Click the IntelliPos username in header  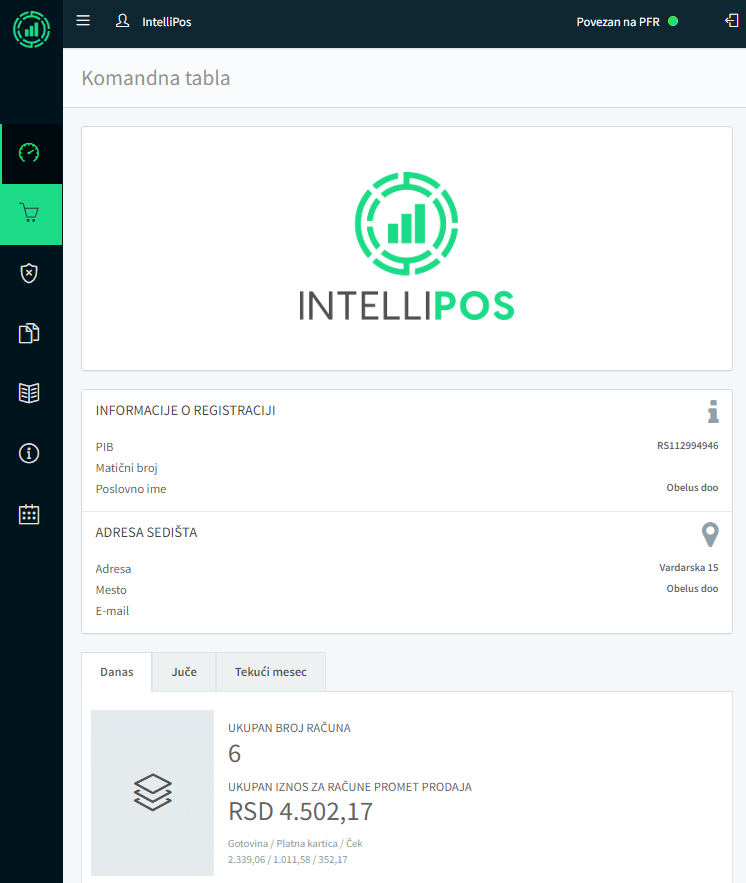[x=166, y=22]
